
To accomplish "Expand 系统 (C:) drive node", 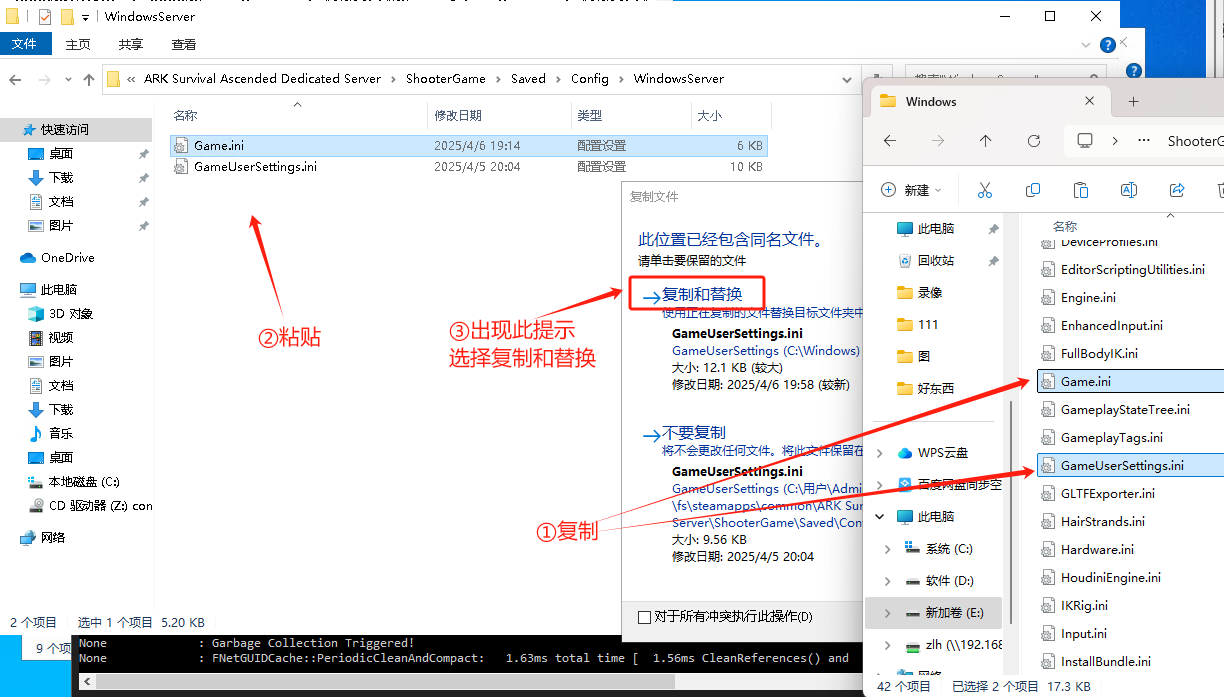I will [887, 549].
